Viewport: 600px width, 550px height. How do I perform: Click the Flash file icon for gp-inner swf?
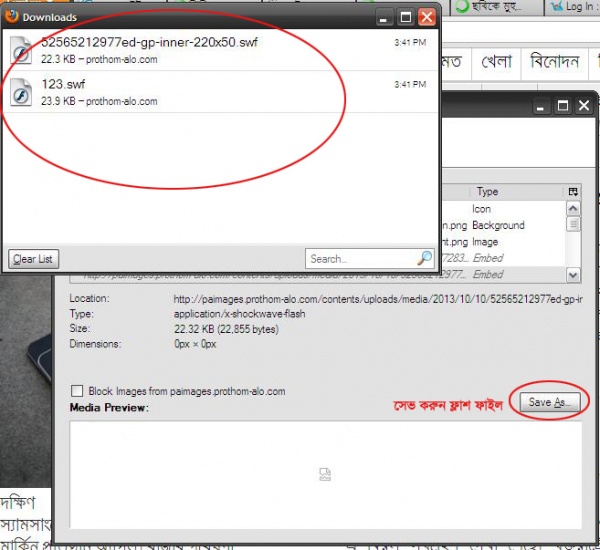21,50
